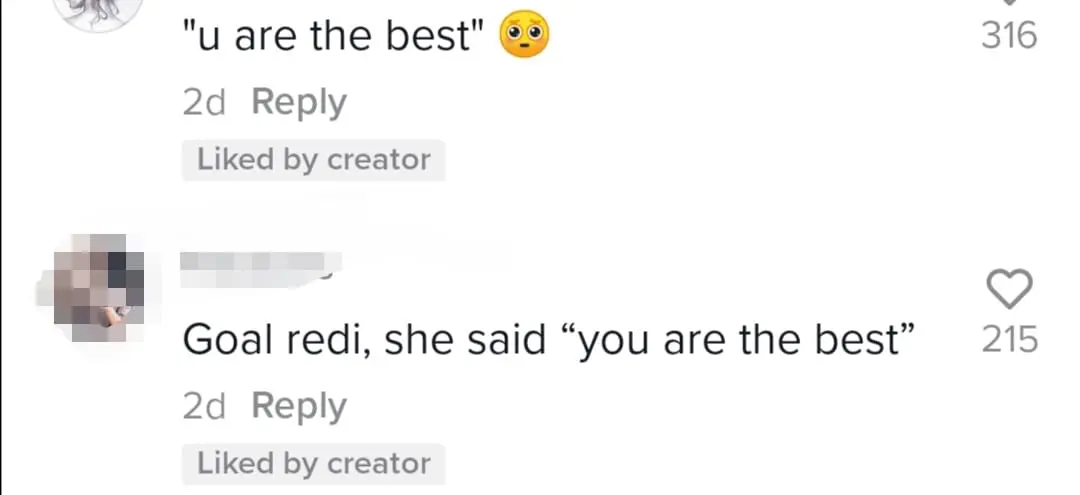Click "Liked by creator" badge under first comment
The height and width of the screenshot is (495, 1080).
[313, 160]
